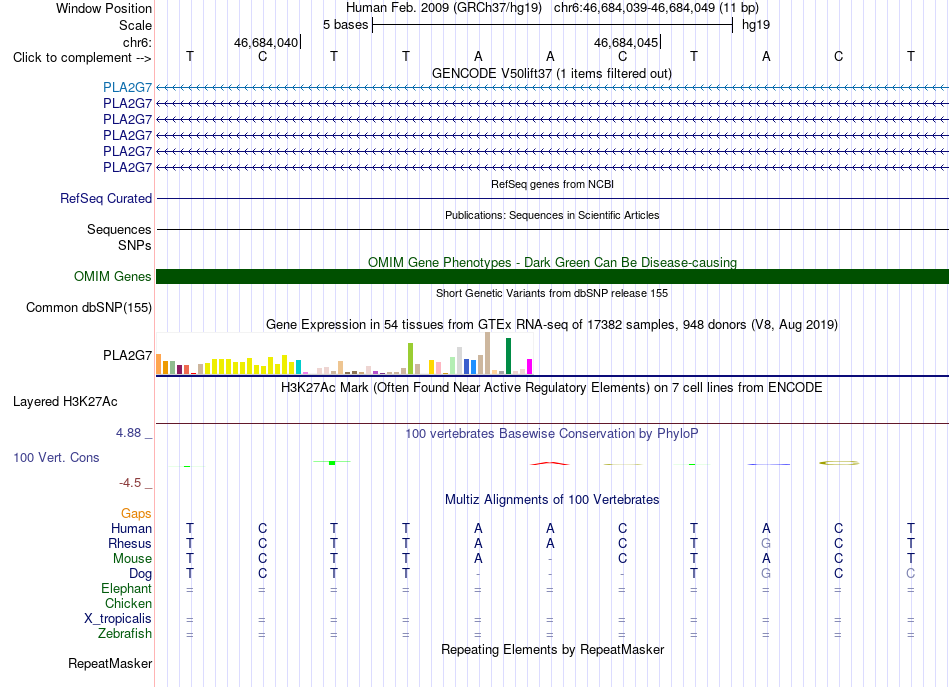950x687 pixels.
Task: Open Multiz Alignments of 100 Vertebrates title
Action: point(552,500)
